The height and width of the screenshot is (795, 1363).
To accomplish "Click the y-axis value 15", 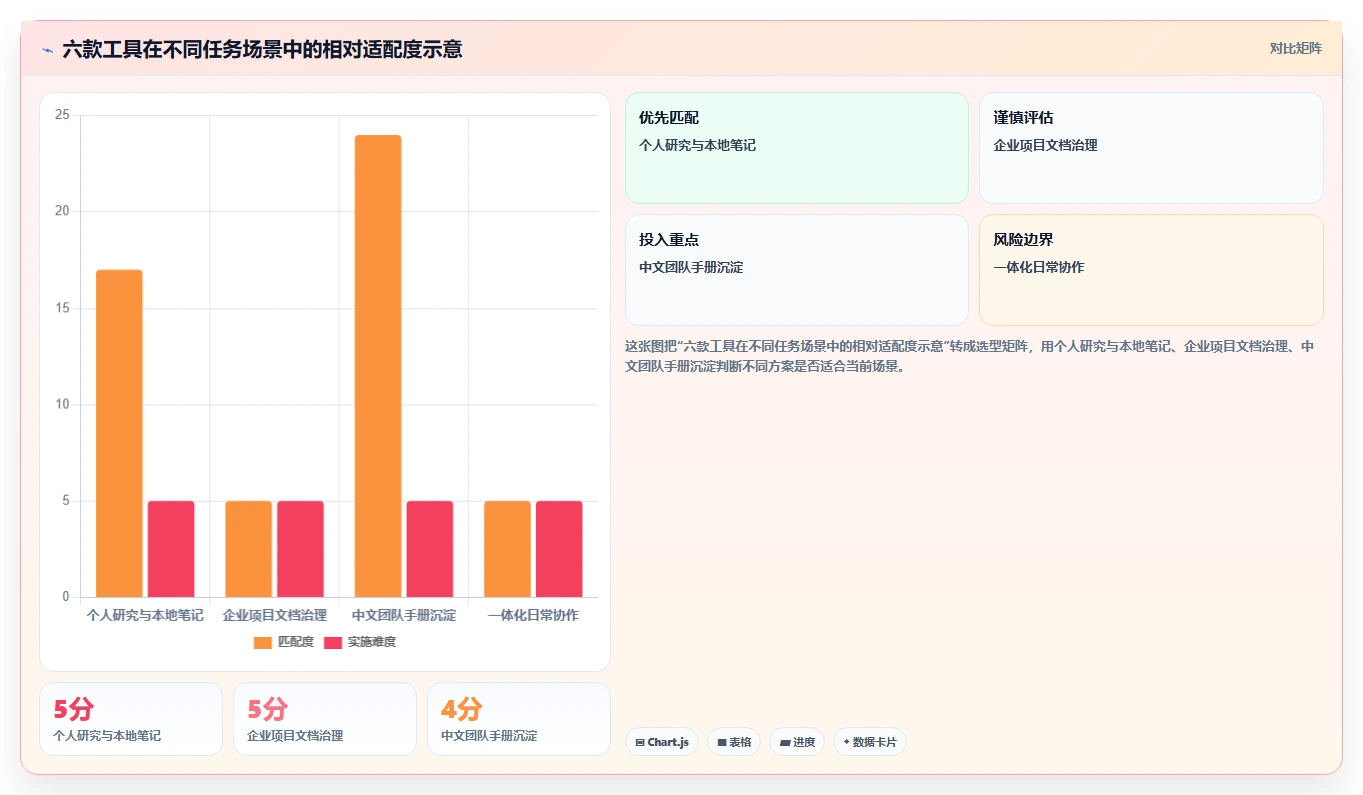I will click(x=62, y=308).
